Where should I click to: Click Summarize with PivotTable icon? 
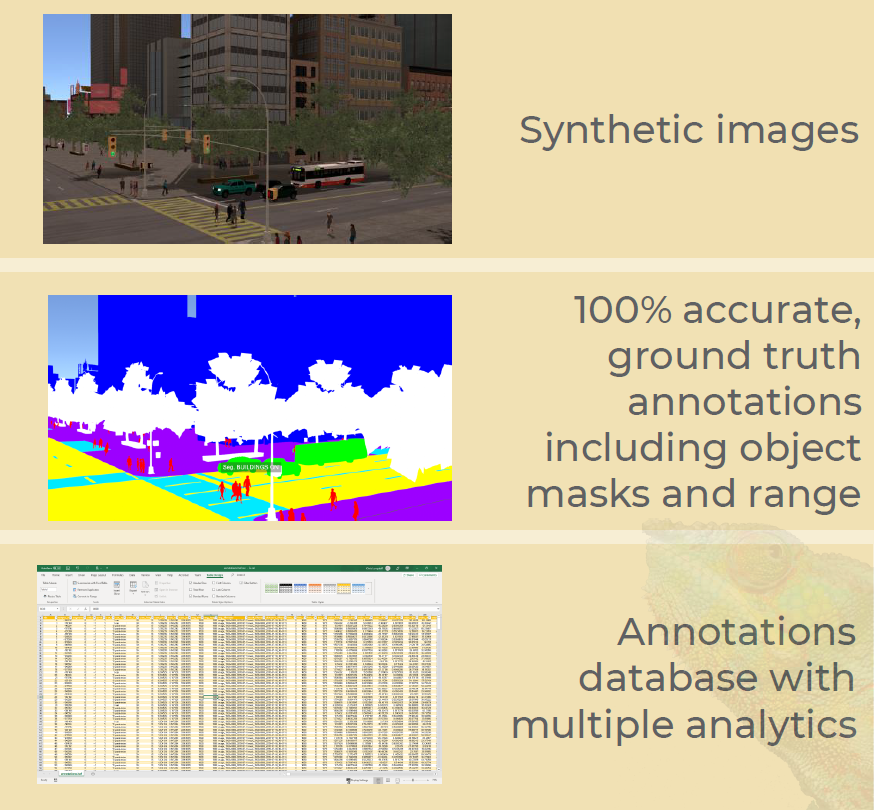coord(75,583)
